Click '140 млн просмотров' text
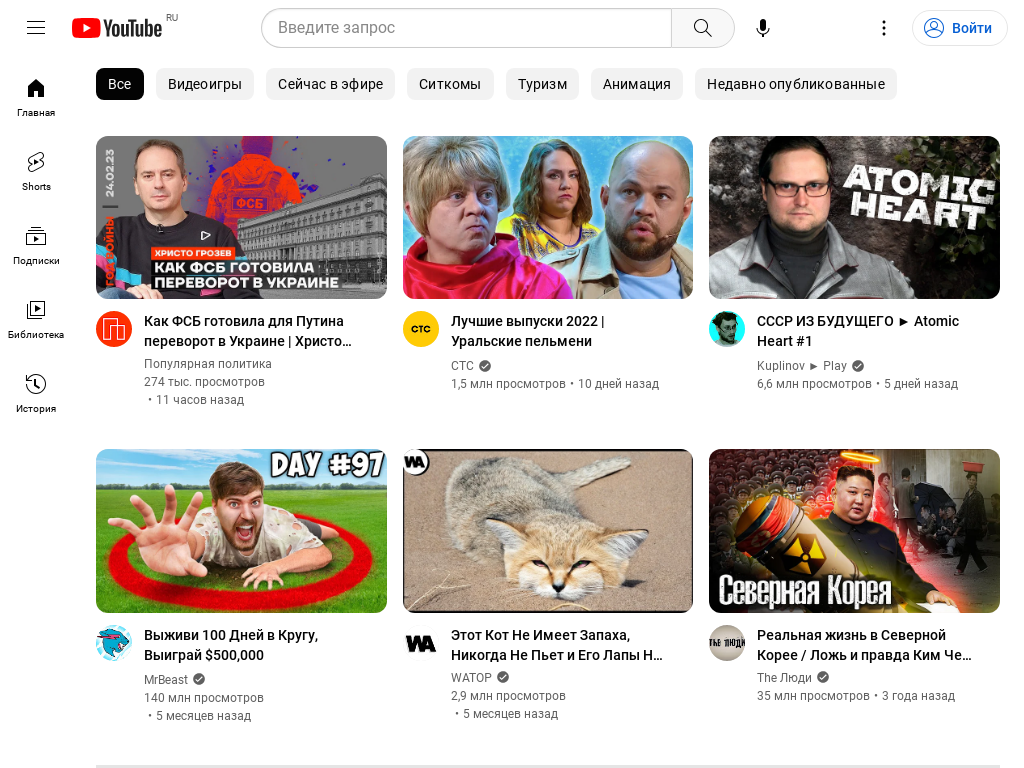The width and height of the screenshot is (1024, 768). (204, 698)
